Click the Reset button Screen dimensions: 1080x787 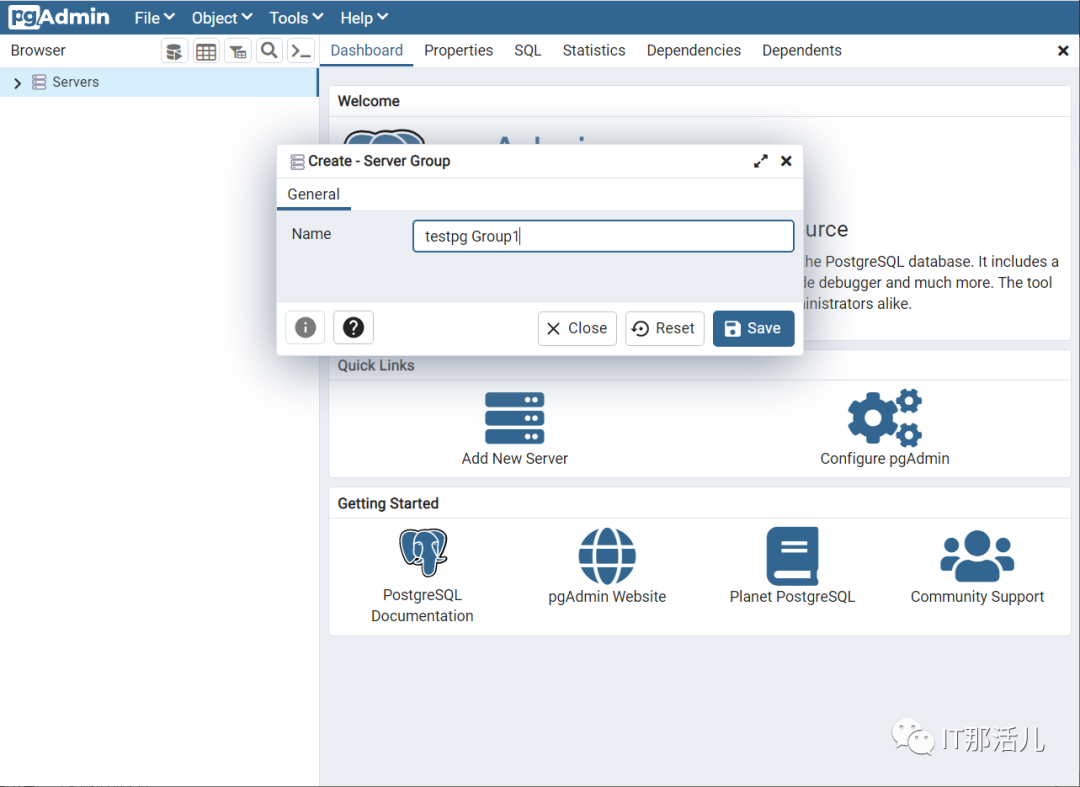pos(665,328)
